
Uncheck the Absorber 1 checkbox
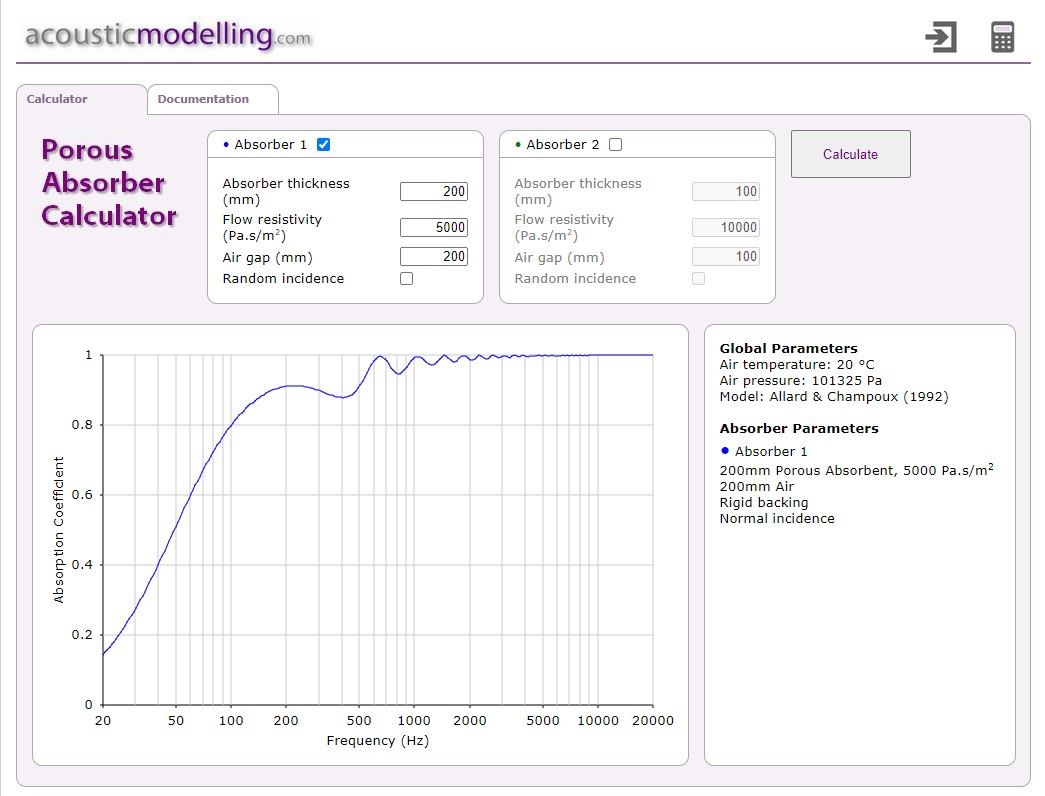323,144
